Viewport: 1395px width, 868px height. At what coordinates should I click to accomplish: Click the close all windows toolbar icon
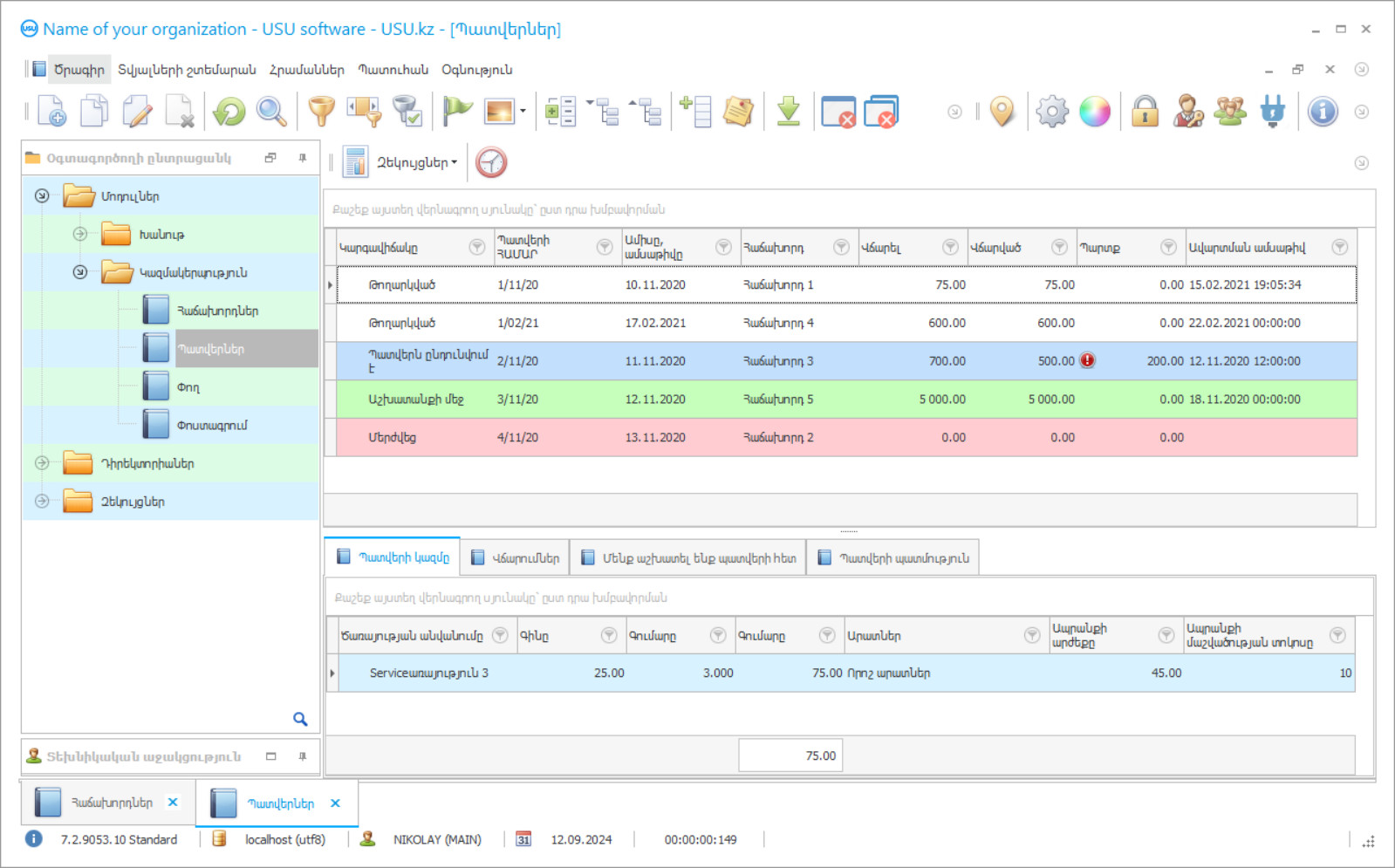tap(881, 112)
